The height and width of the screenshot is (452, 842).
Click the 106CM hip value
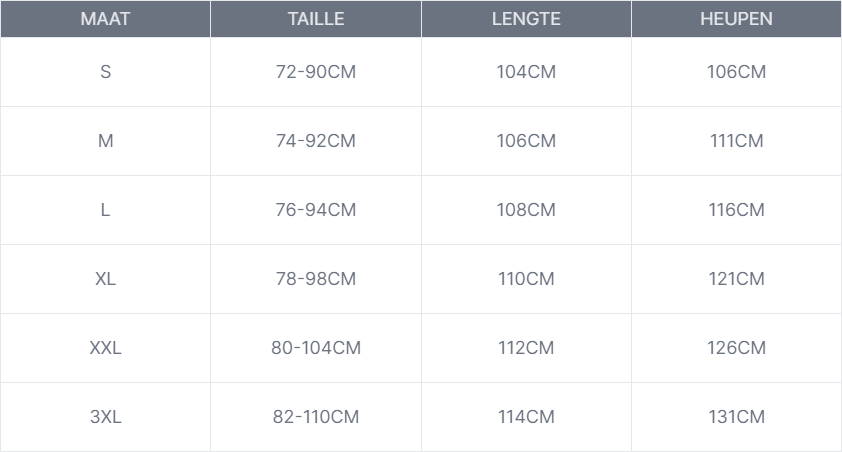(736, 72)
